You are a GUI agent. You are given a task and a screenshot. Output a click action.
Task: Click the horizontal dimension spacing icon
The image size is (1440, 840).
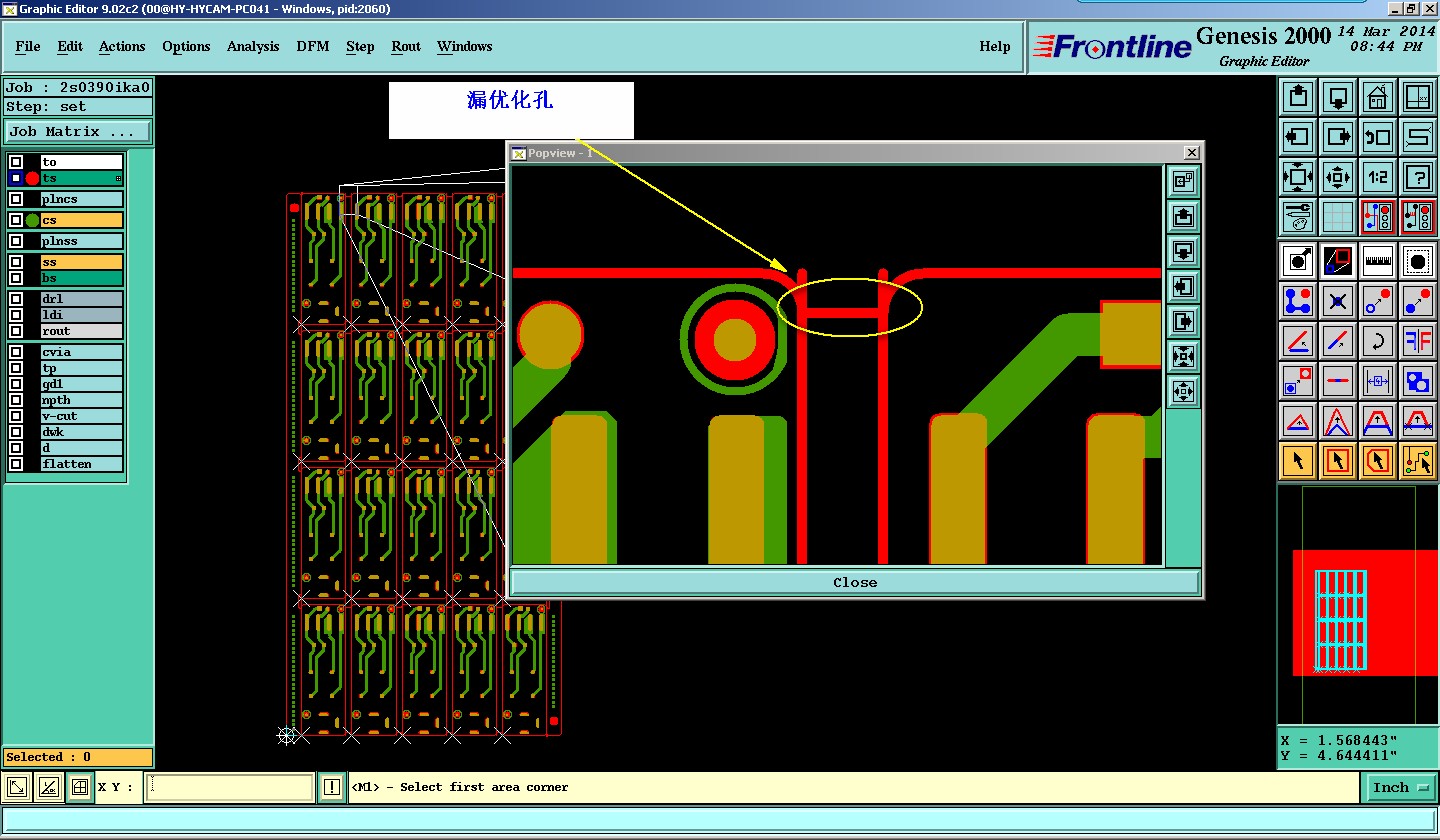(x=1378, y=381)
